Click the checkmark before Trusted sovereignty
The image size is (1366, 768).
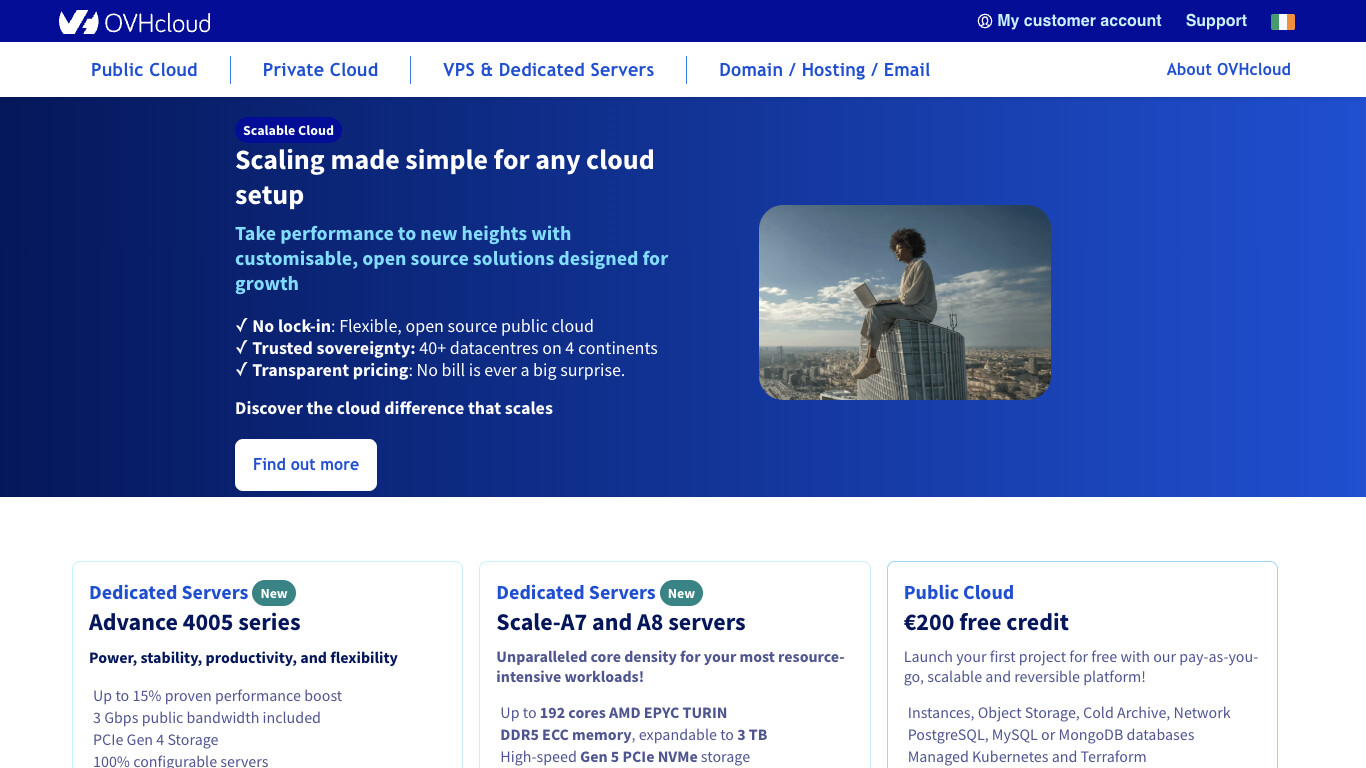point(240,348)
